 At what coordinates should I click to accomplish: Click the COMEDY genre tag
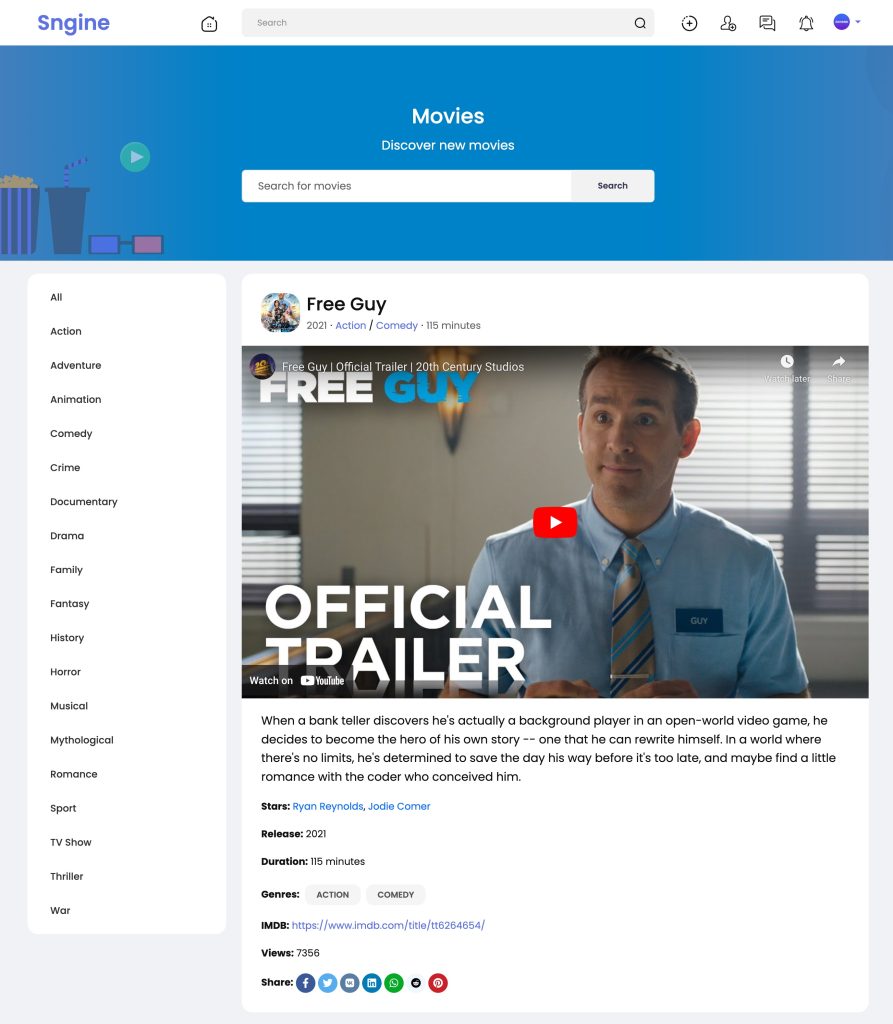coord(395,895)
